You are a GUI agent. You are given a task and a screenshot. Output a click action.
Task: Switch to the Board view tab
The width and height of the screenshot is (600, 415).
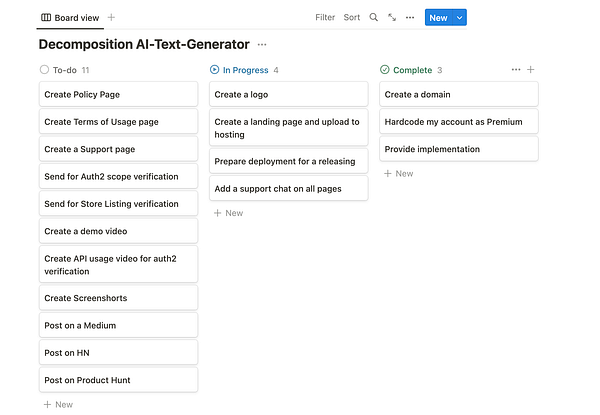click(x=69, y=17)
